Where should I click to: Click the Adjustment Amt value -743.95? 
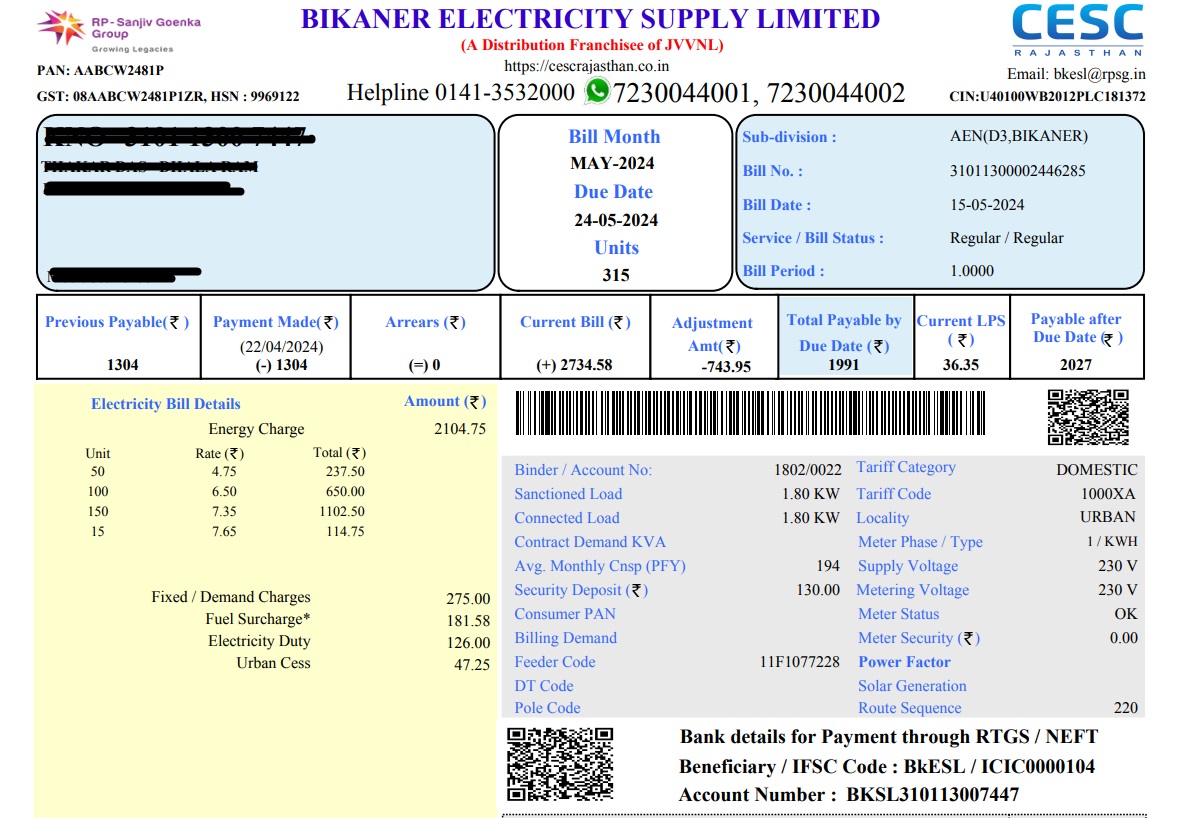click(x=726, y=367)
